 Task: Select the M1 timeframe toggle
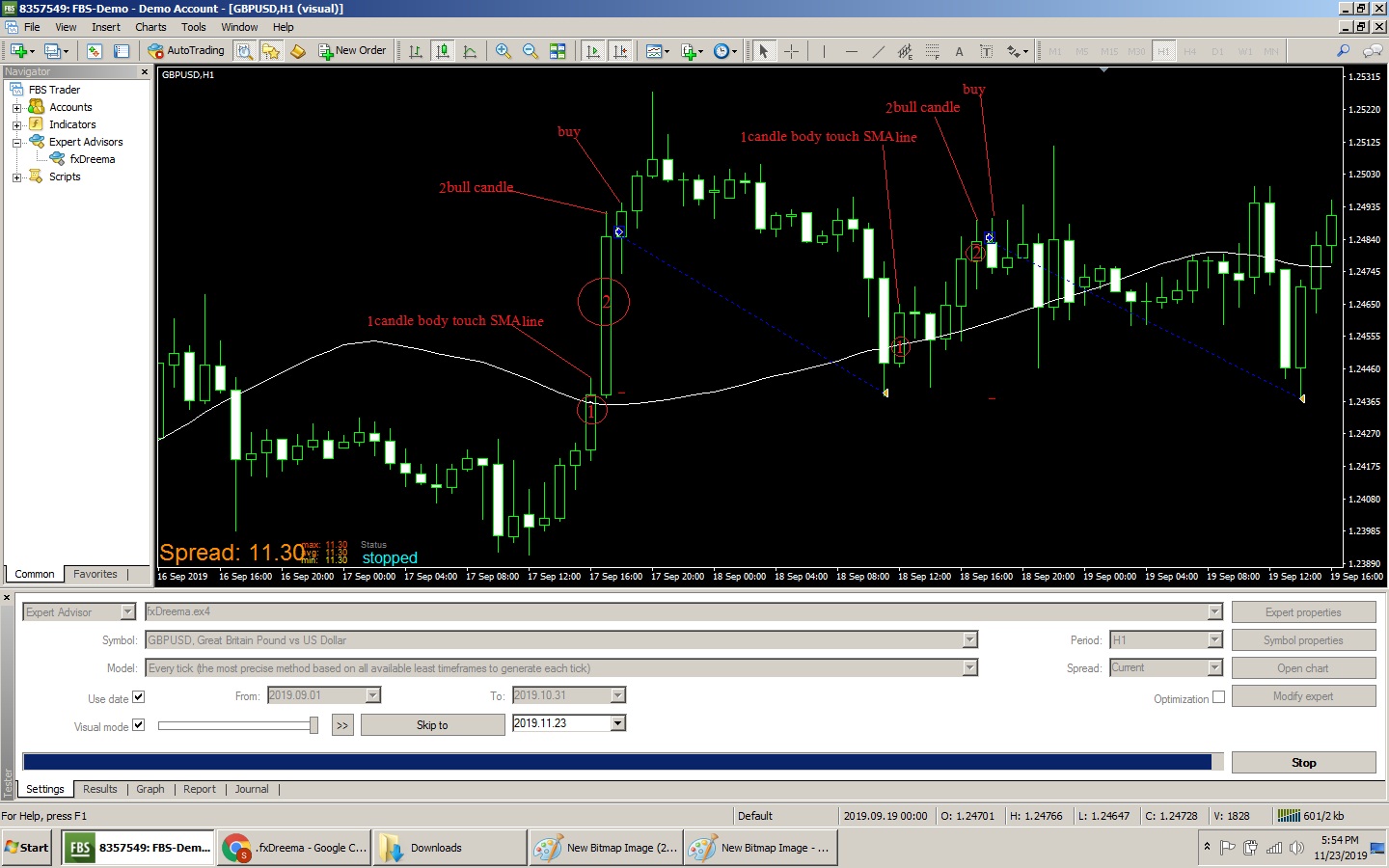1054,51
